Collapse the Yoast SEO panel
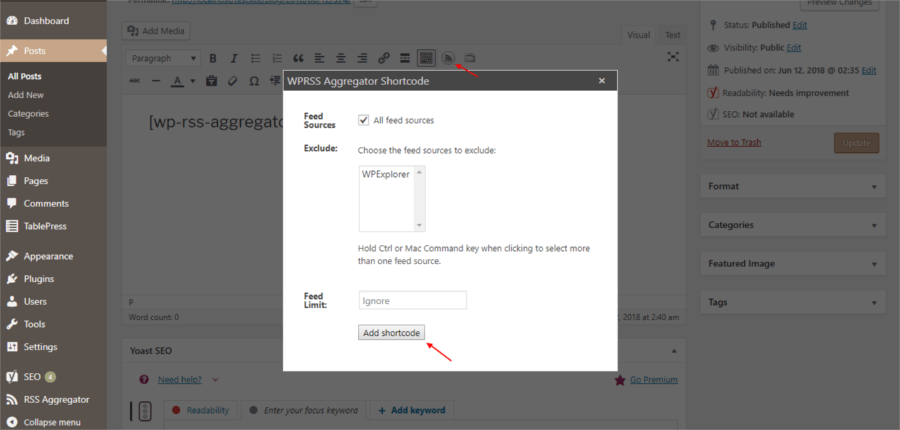Screen dimensions: 900x430 pyautogui.click(x=674, y=351)
